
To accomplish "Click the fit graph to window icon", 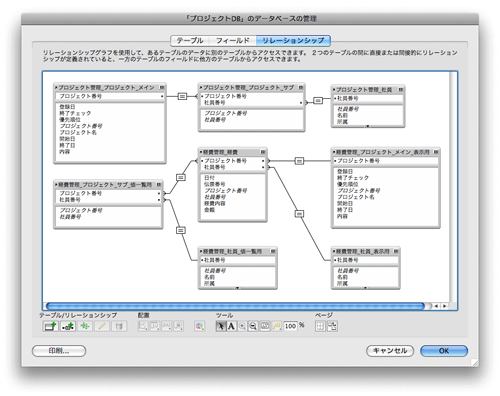I will [x=265, y=326].
